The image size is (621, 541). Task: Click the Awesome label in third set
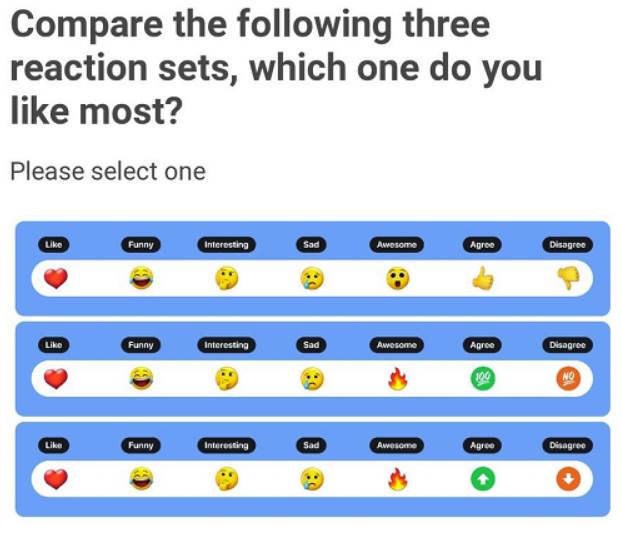[x=396, y=445]
